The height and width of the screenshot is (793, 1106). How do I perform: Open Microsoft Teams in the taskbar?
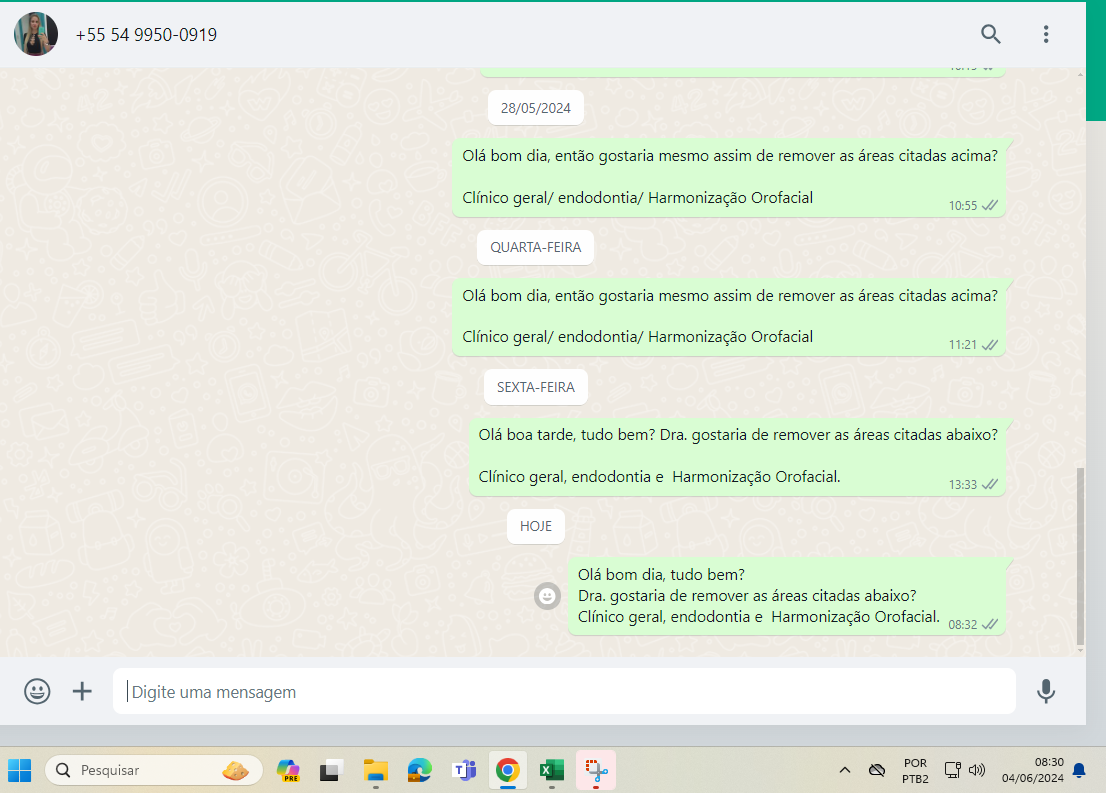[x=464, y=770]
